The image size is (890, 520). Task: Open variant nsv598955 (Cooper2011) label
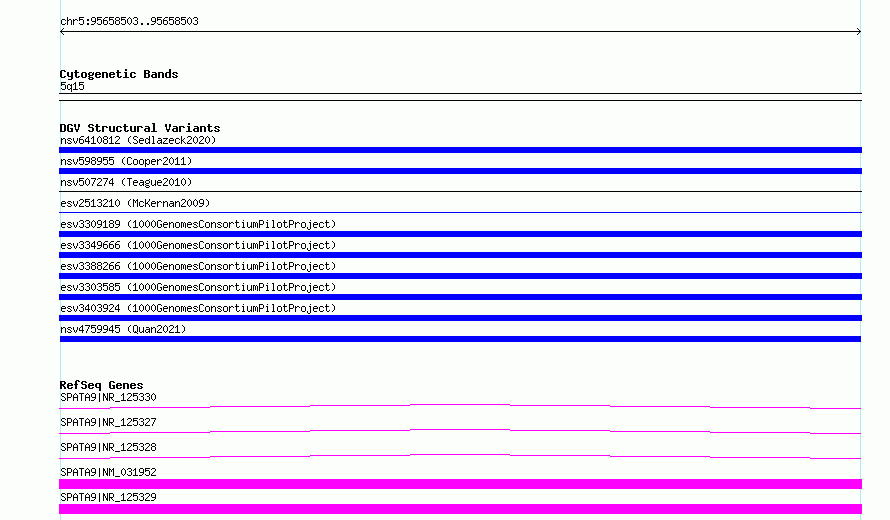[126, 161]
